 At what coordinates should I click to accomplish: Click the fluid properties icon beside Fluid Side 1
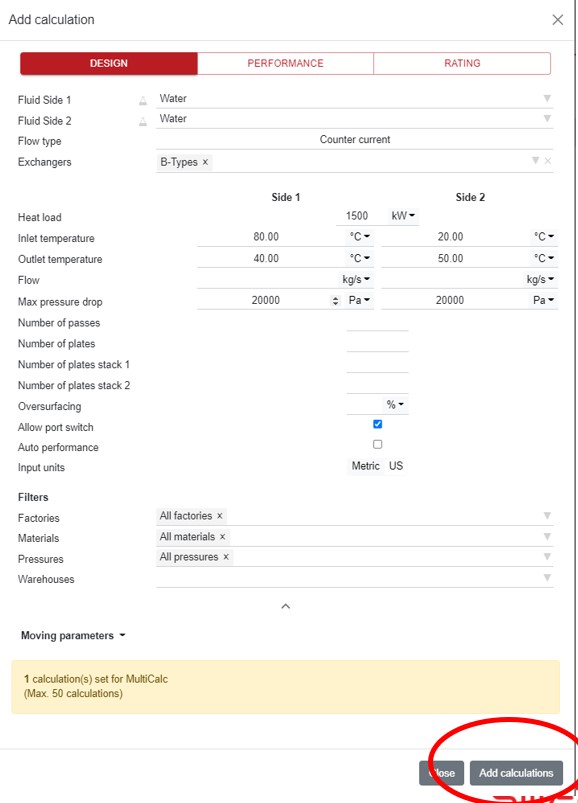145,99
